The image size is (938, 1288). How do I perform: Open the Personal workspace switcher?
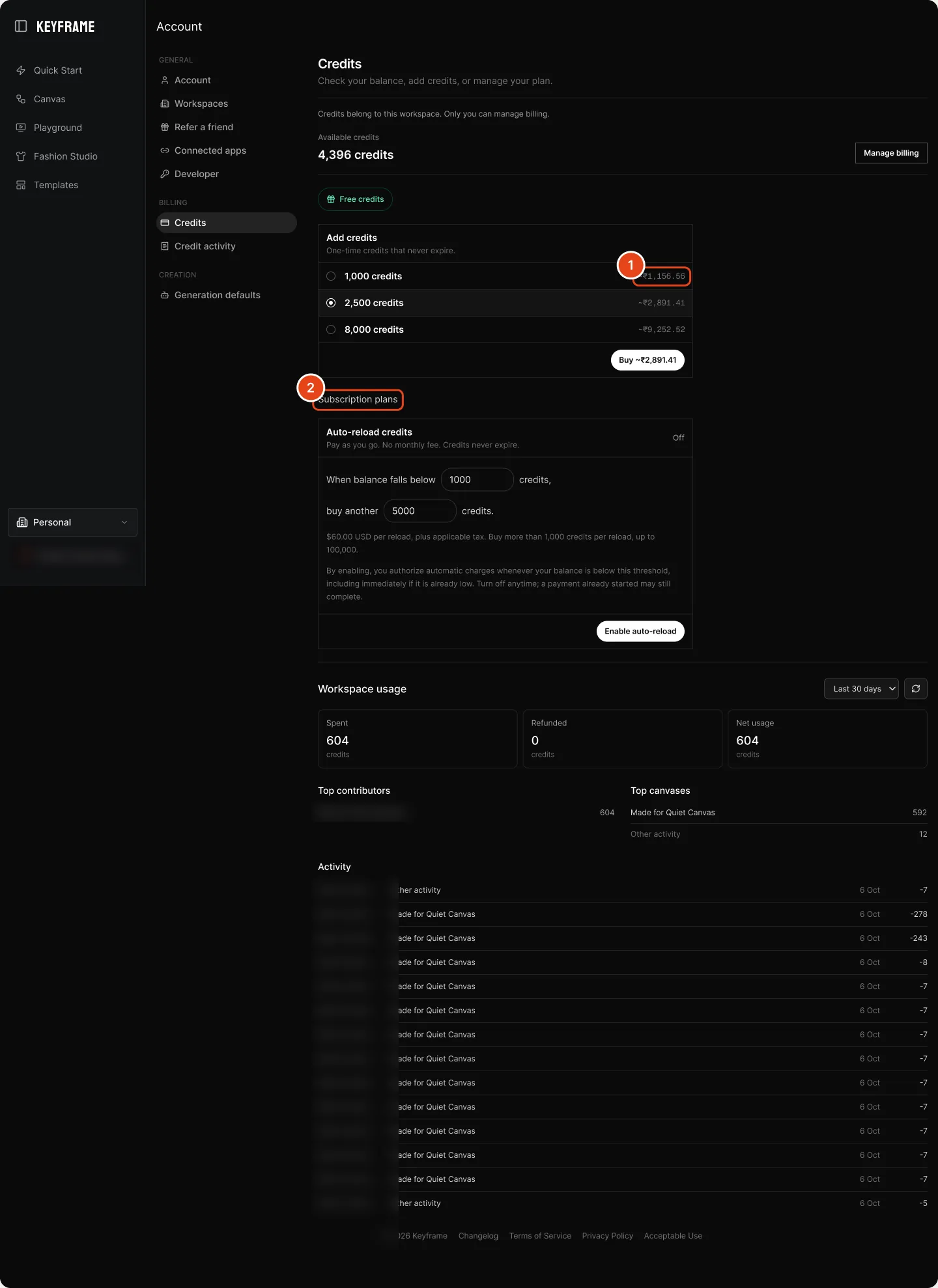click(x=72, y=522)
